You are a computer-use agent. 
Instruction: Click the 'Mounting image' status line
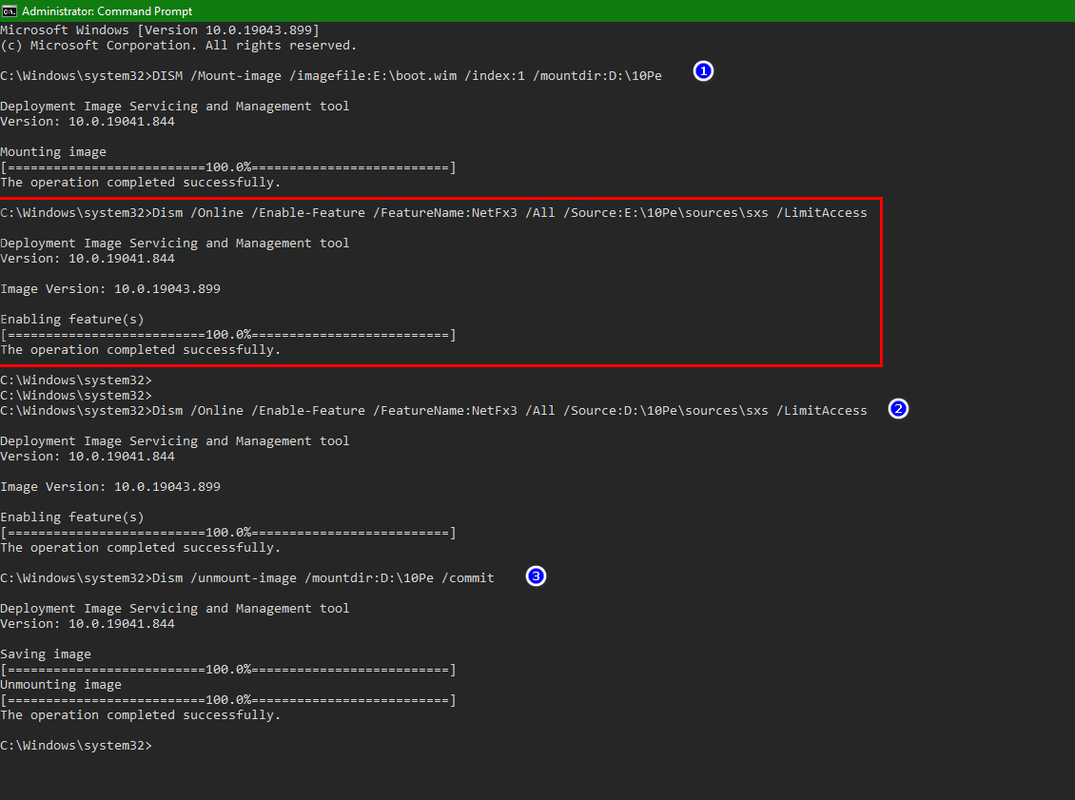click(x=53, y=152)
